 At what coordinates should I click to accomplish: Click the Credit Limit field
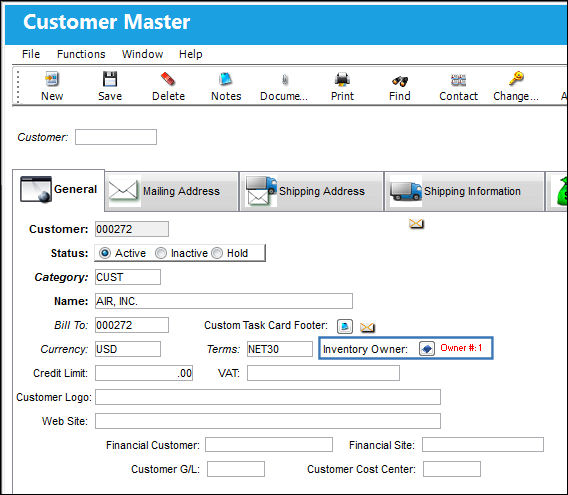(144, 373)
